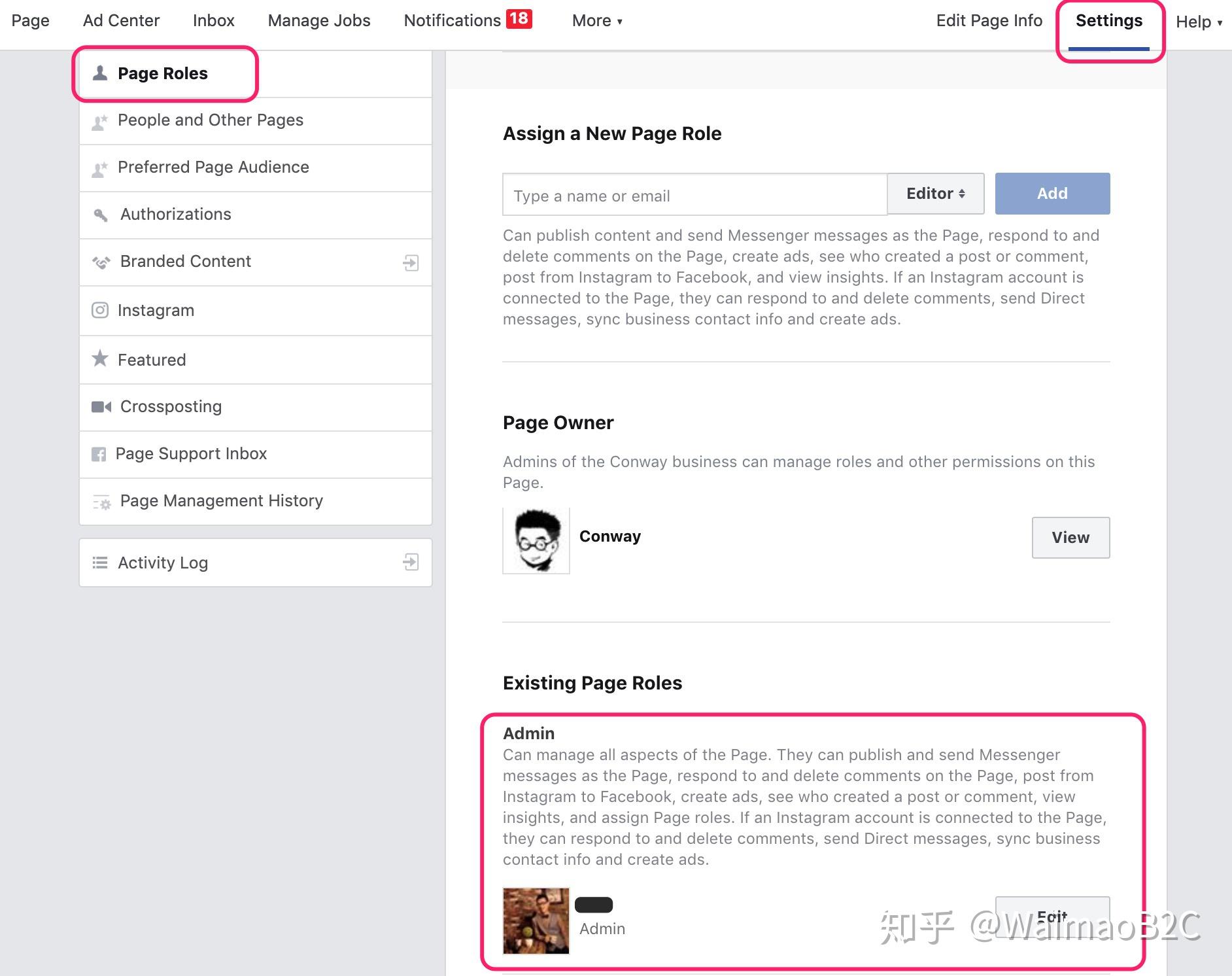Click the Page Management History icon

pyautogui.click(x=101, y=502)
